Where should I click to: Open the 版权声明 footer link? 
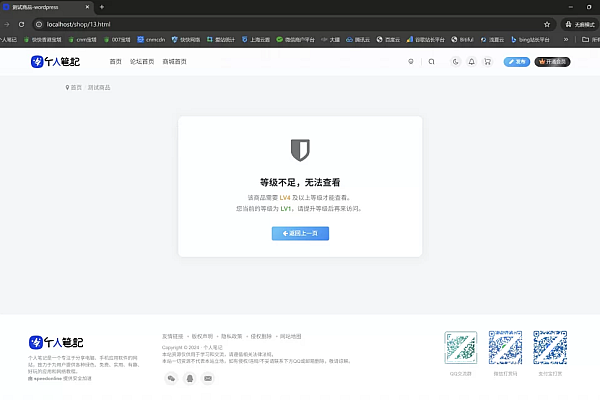(x=202, y=336)
